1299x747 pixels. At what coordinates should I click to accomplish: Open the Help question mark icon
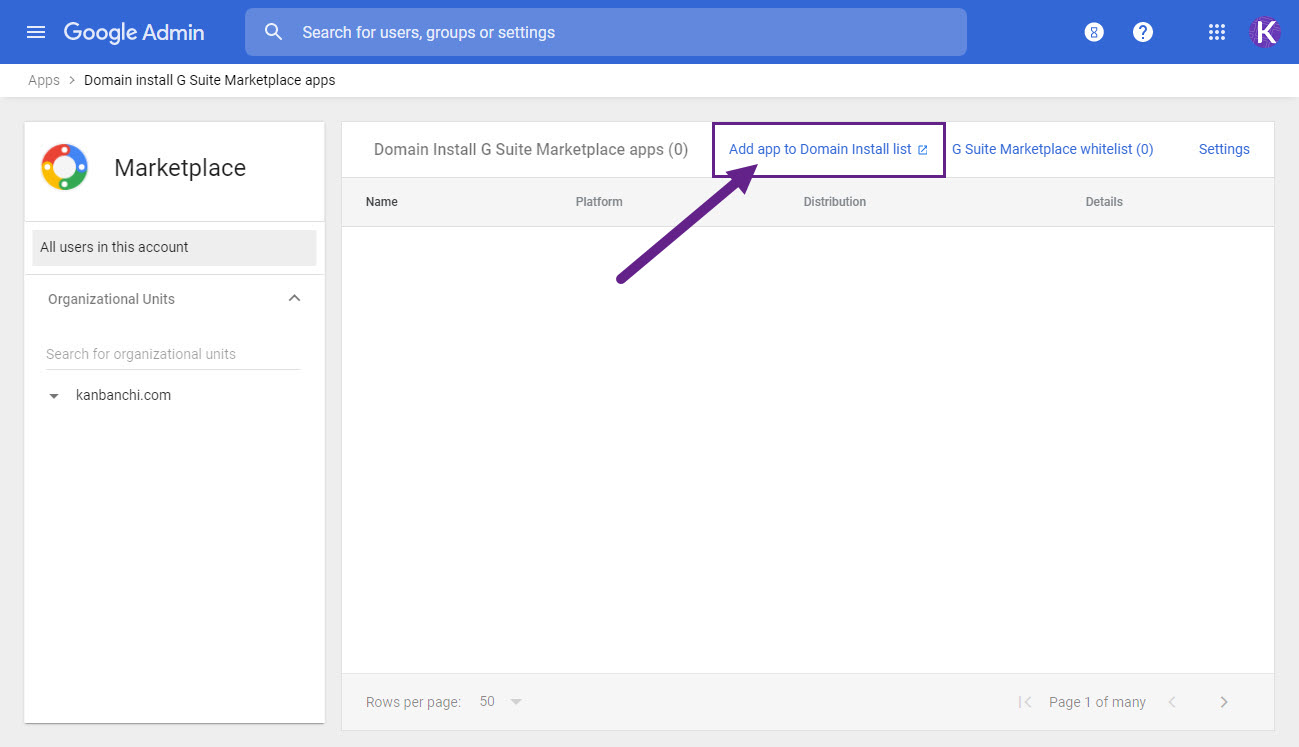[1143, 32]
